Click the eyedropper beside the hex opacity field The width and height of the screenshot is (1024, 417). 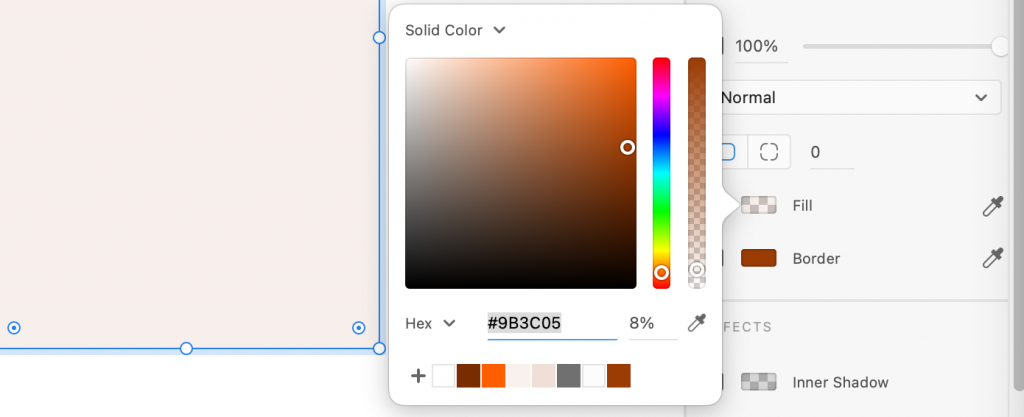coord(697,323)
